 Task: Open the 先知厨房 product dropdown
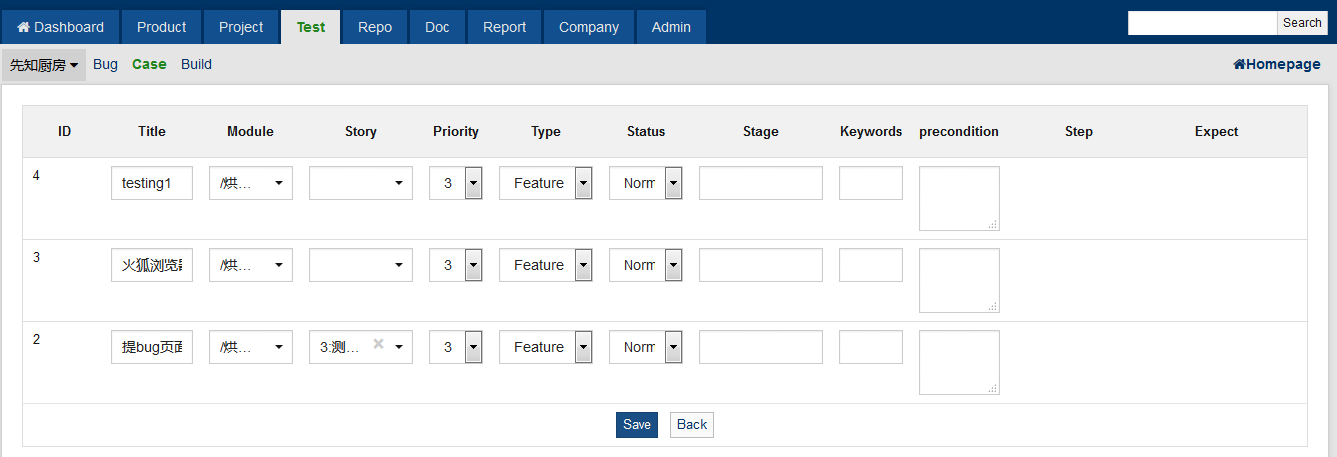coord(44,65)
